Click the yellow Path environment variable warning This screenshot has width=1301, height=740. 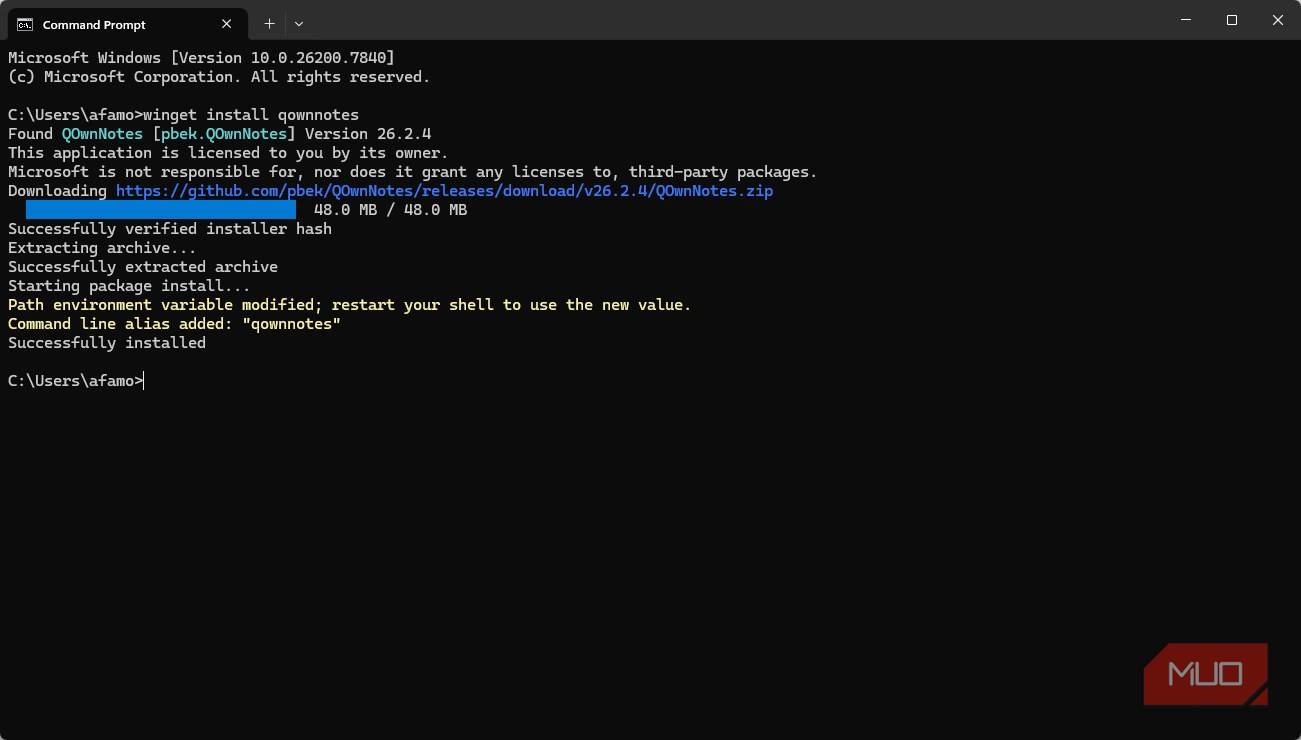(349, 305)
